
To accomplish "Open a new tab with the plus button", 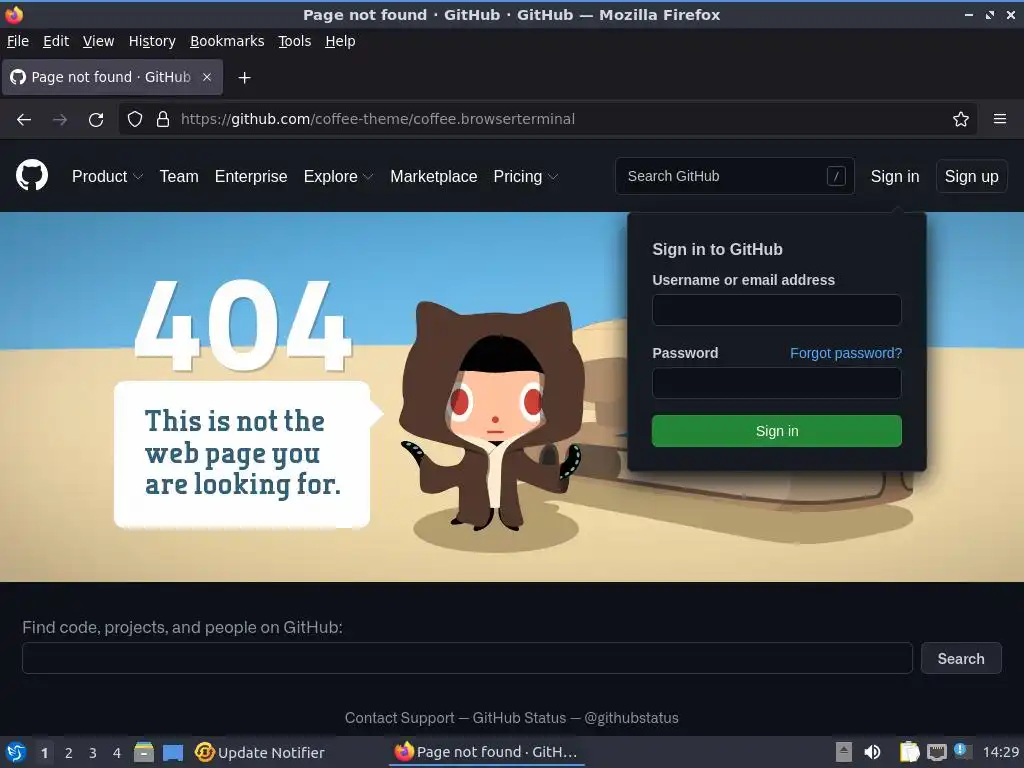I will point(244,78).
